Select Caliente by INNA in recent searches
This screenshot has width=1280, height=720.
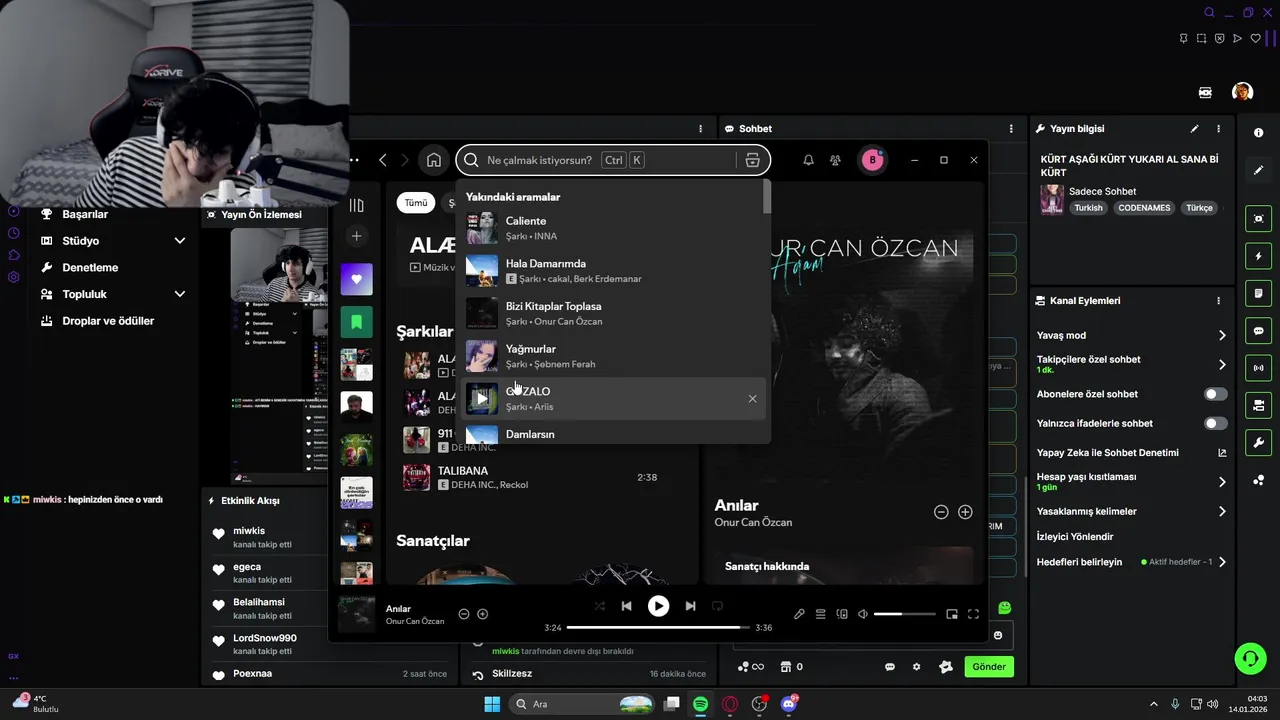point(613,228)
